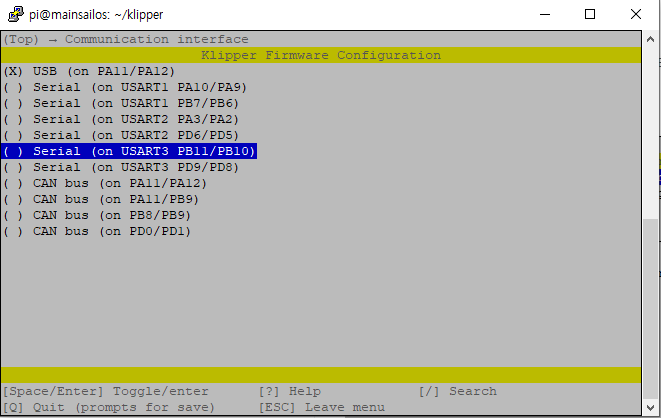Click the [/] Search hint

[x=458, y=391]
